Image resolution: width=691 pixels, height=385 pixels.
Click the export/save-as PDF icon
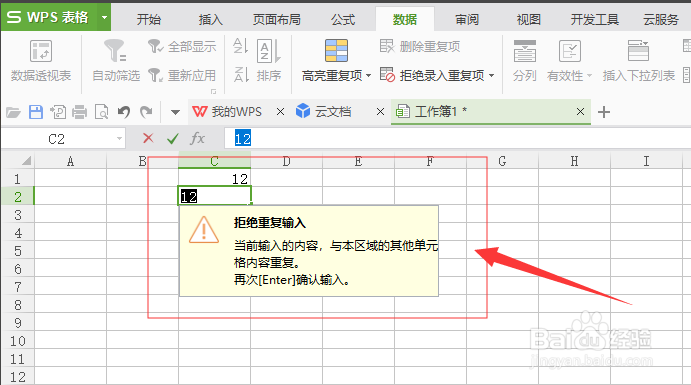(x=58, y=112)
